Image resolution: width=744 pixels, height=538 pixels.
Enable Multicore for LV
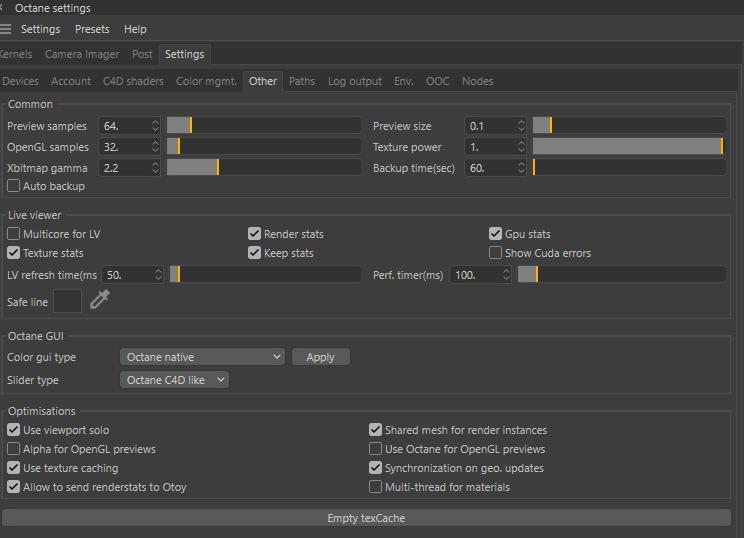click(x=13, y=233)
